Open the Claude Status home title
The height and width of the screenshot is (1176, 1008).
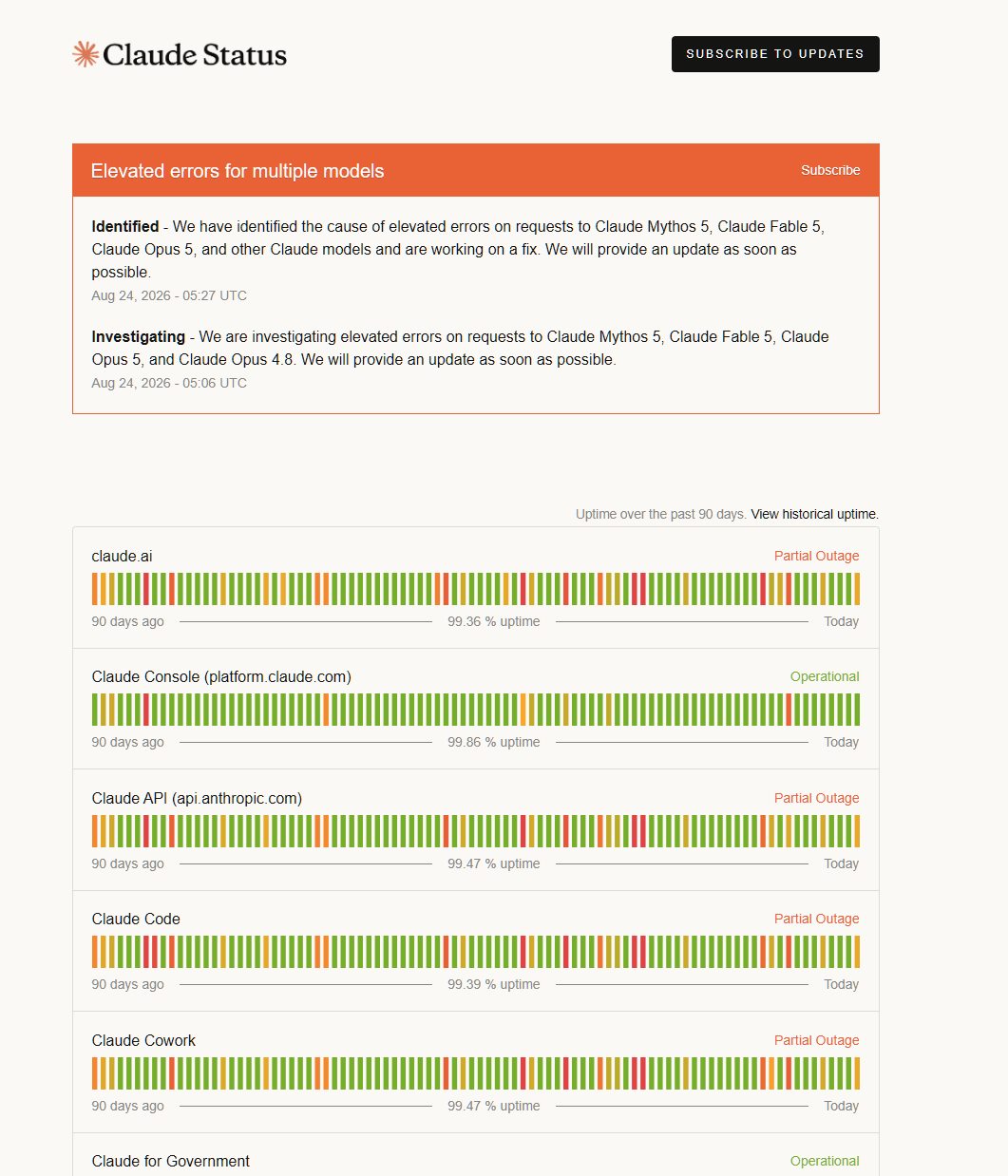point(195,54)
